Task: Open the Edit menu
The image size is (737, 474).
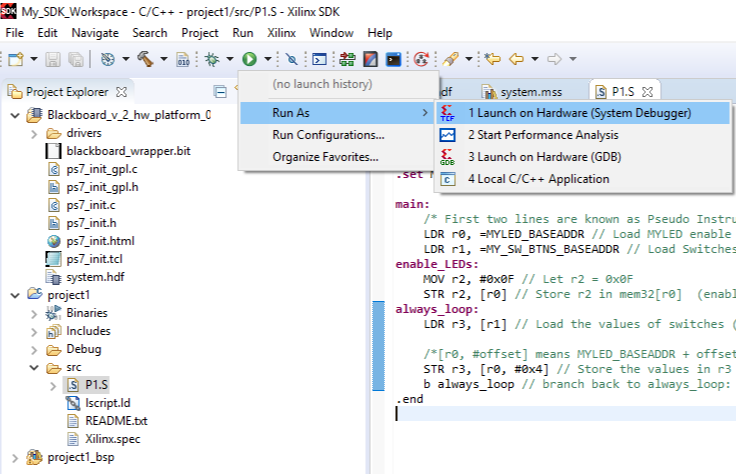Action: (47, 33)
